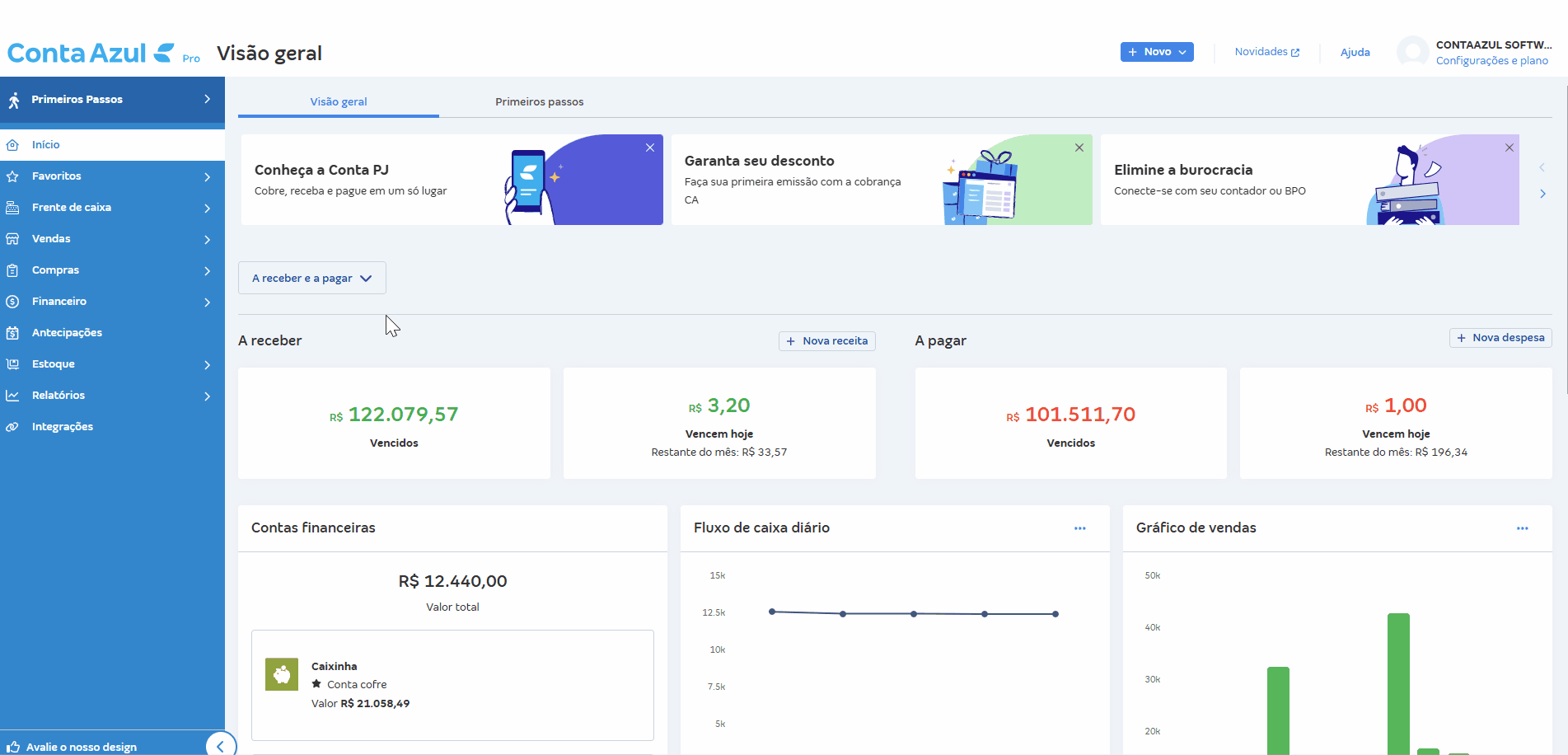The width and height of the screenshot is (1568, 755).
Task: Open Antecipações from the sidebar icon
Action: click(x=12, y=333)
